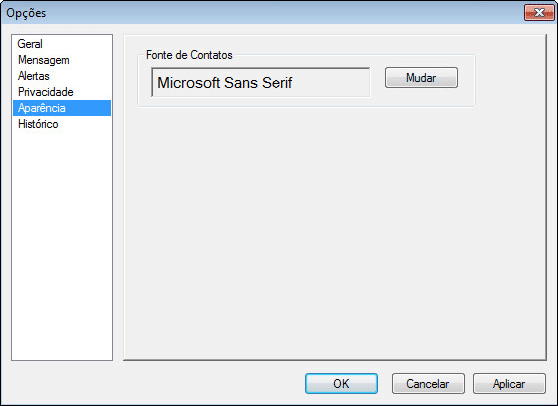Click the Opções title bar text
The height and width of the screenshot is (406, 558).
pyautogui.click(x=26, y=13)
